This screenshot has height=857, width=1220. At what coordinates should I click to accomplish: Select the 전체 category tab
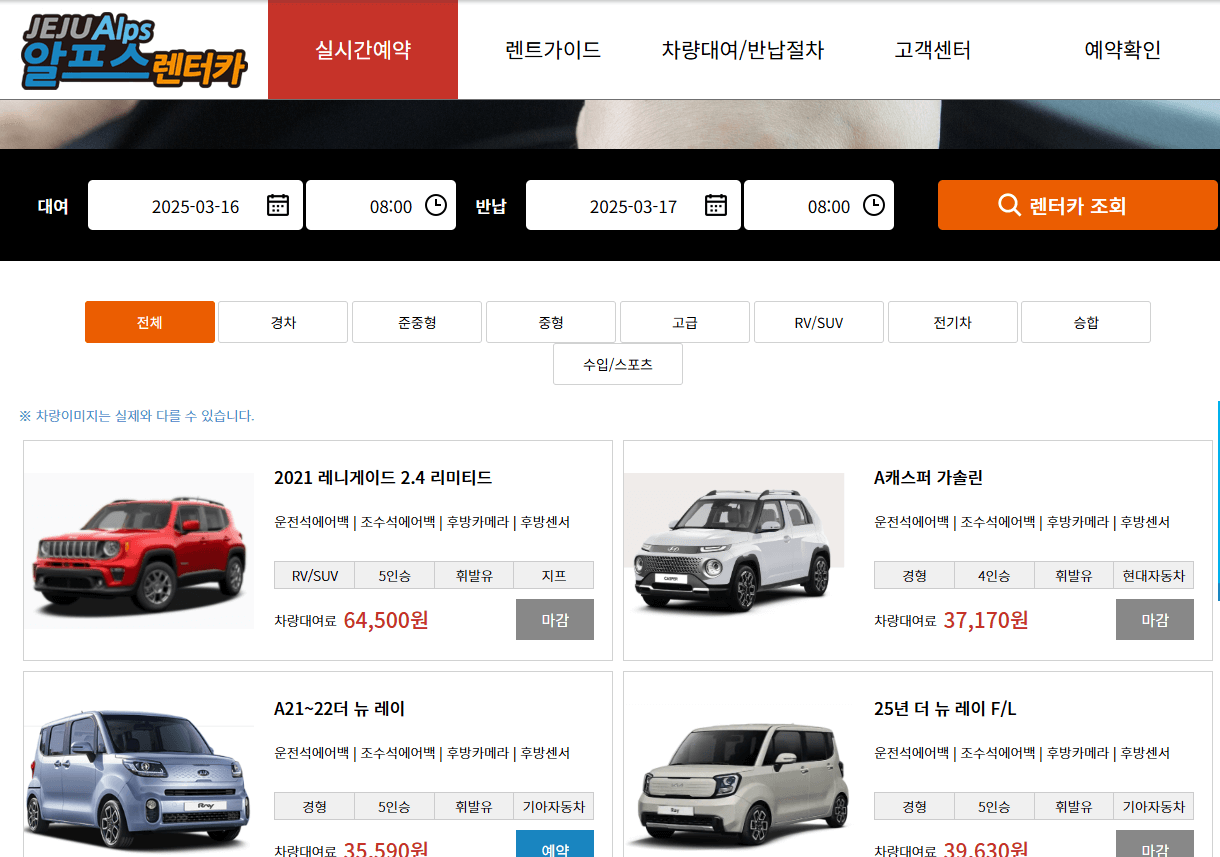click(150, 322)
